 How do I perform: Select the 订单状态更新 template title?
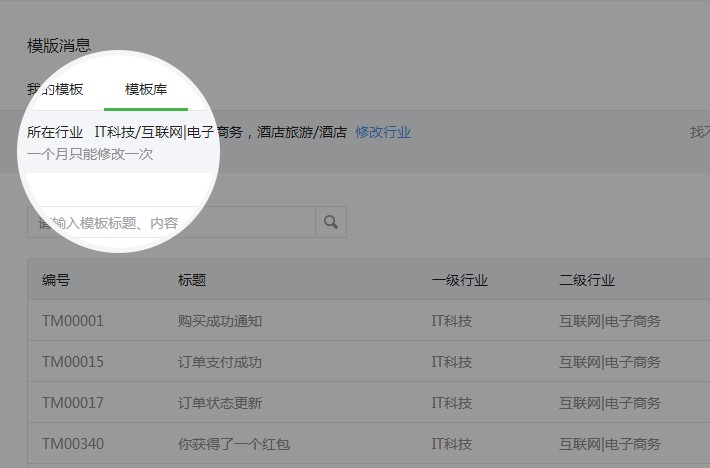tap(220, 403)
